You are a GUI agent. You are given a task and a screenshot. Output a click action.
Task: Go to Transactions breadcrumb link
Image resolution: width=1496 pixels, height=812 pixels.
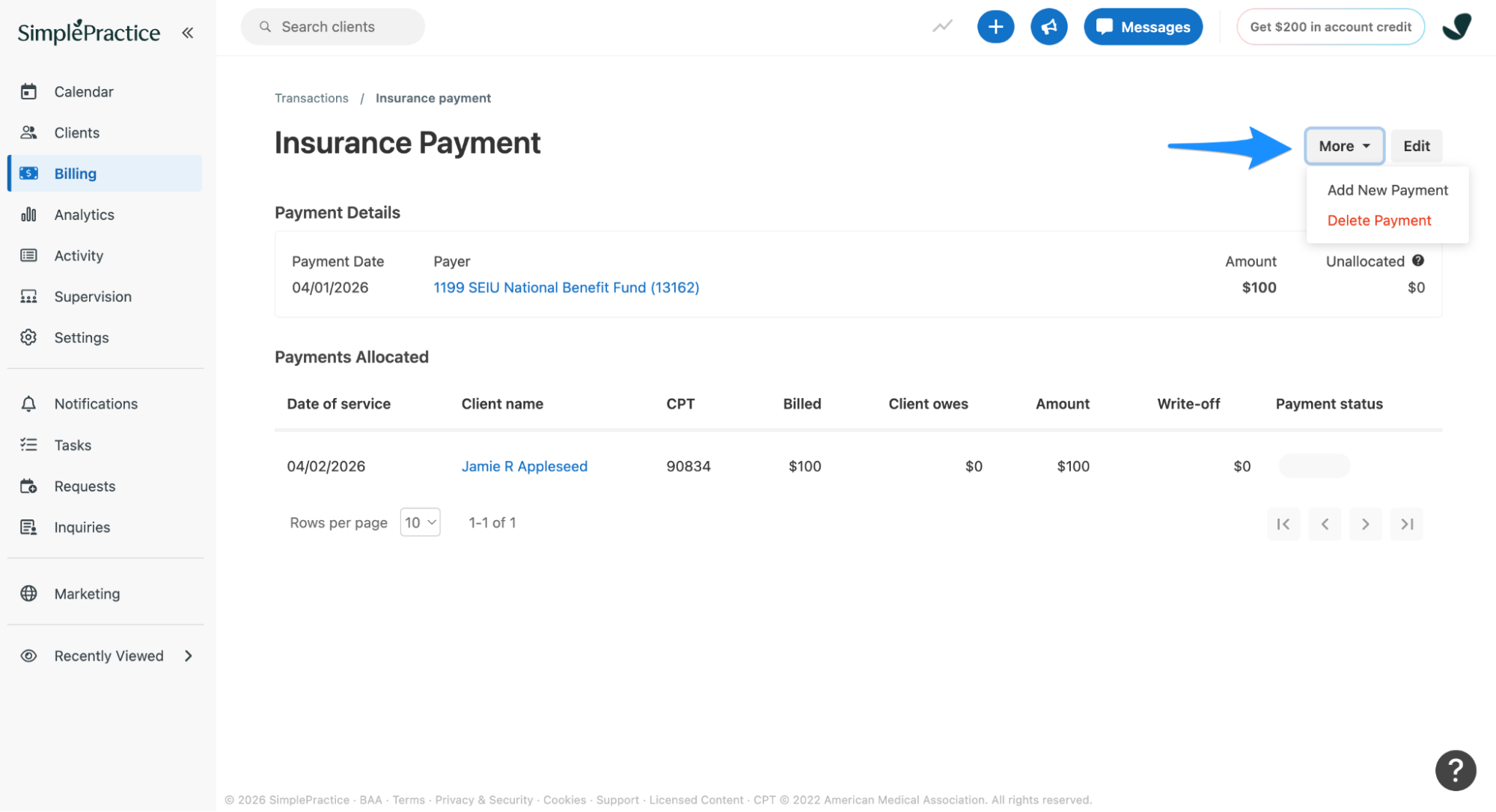(311, 98)
